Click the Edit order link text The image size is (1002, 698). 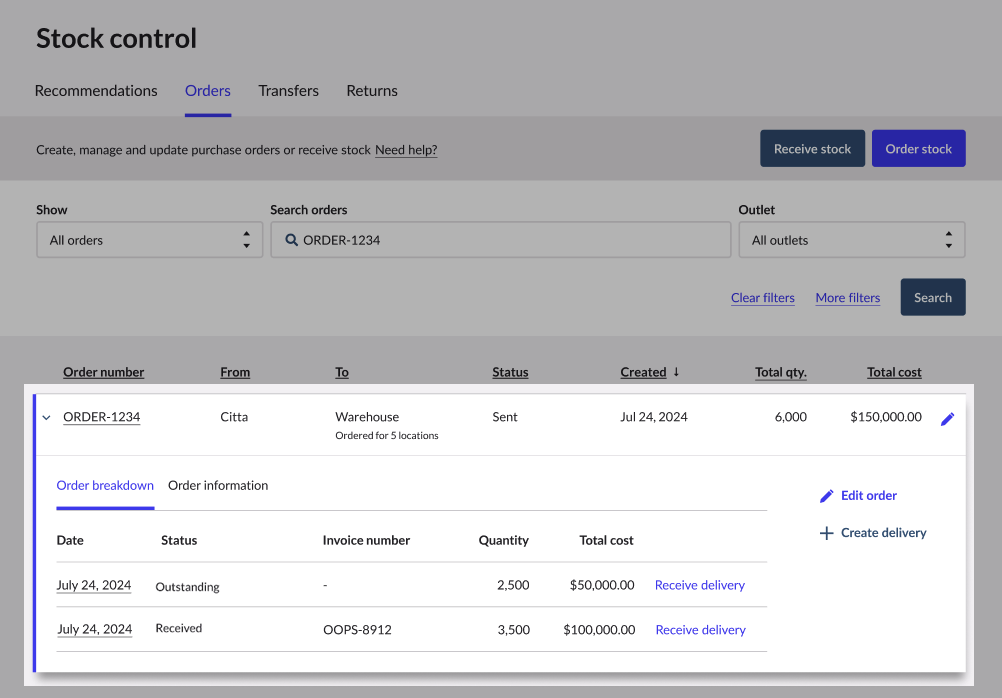tap(869, 495)
